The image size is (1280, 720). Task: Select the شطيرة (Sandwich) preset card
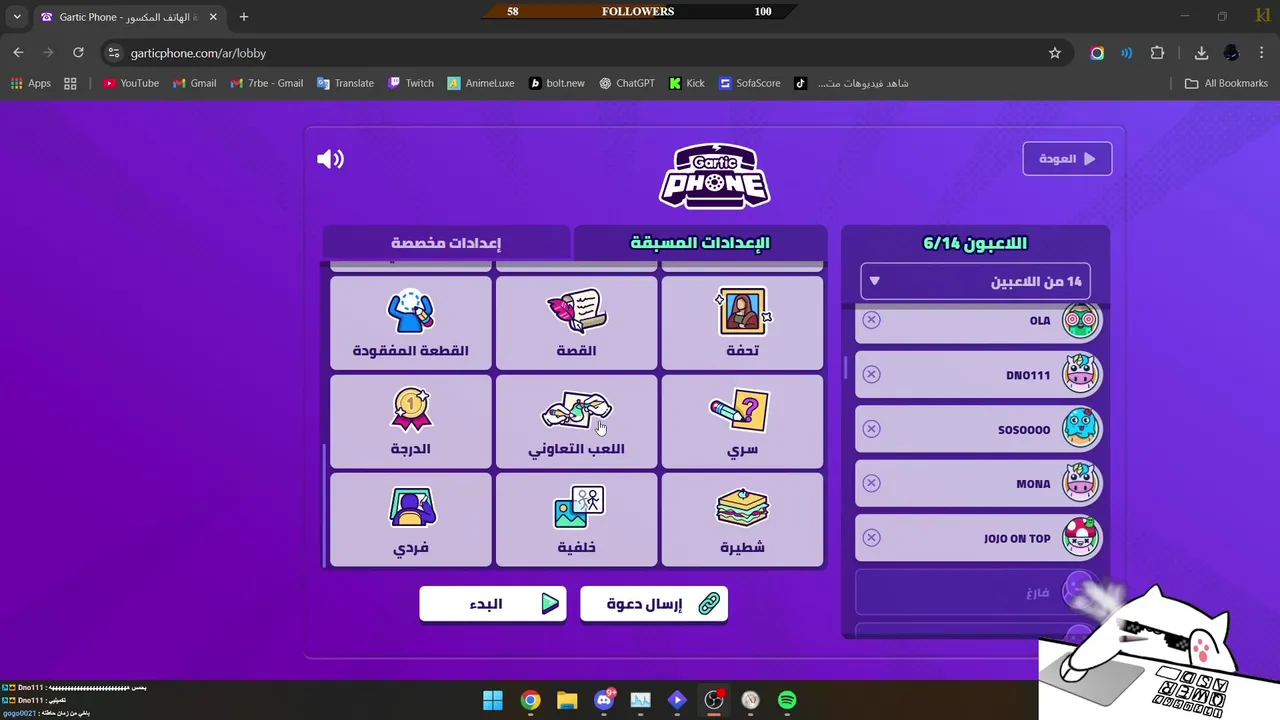point(742,519)
